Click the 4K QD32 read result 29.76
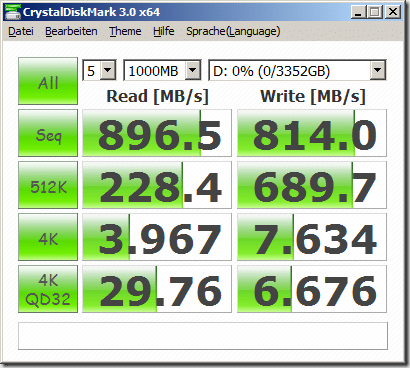 [x=157, y=289]
